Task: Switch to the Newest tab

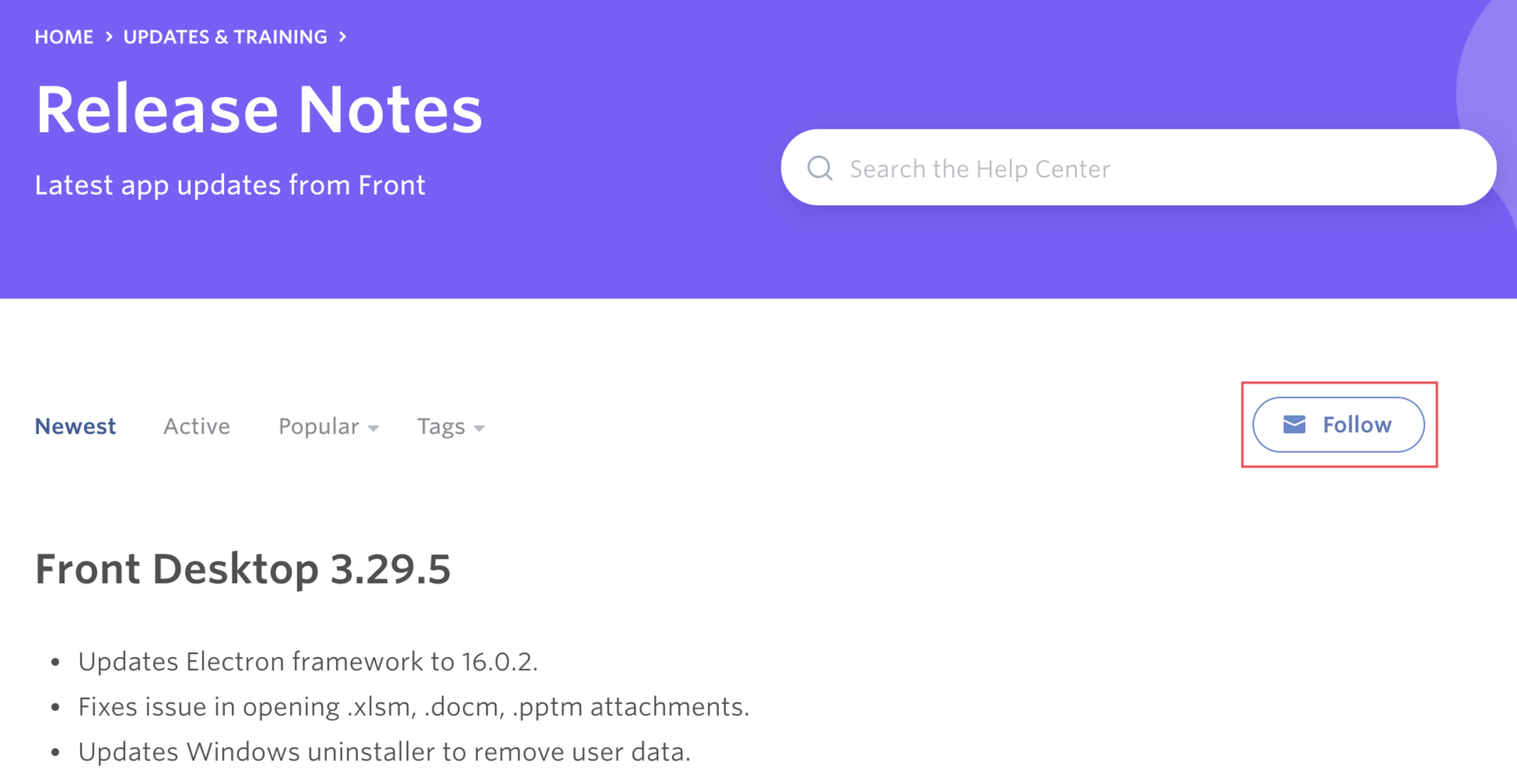Action: click(x=75, y=427)
